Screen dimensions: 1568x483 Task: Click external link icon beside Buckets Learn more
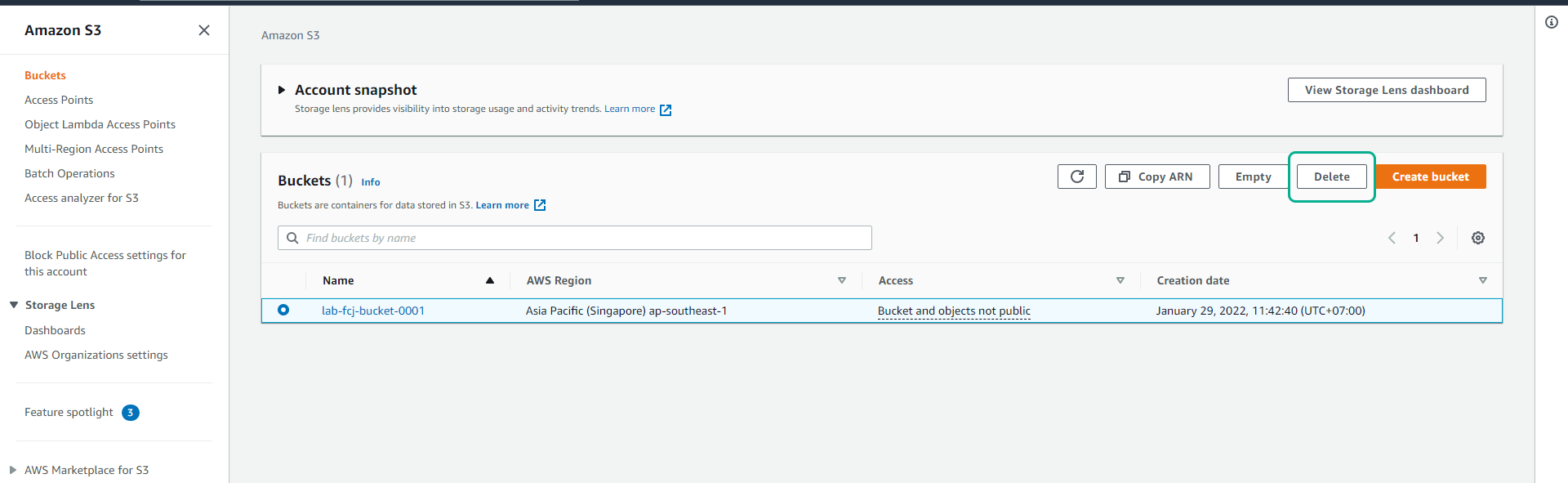pos(540,205)
